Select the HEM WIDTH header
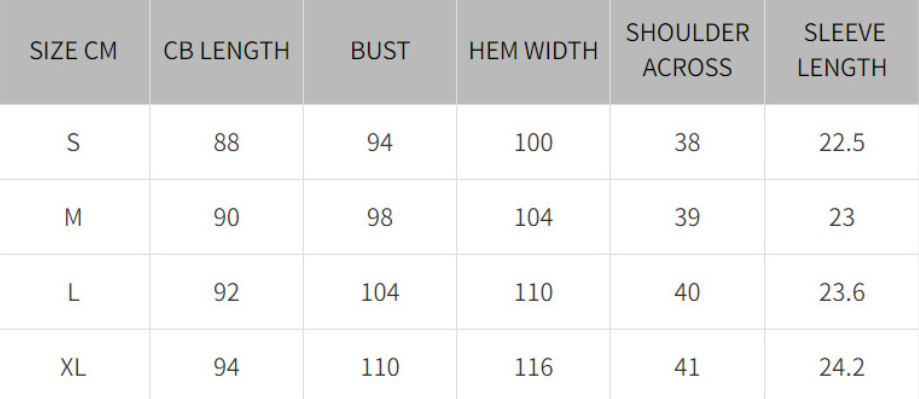 [533, 51]
